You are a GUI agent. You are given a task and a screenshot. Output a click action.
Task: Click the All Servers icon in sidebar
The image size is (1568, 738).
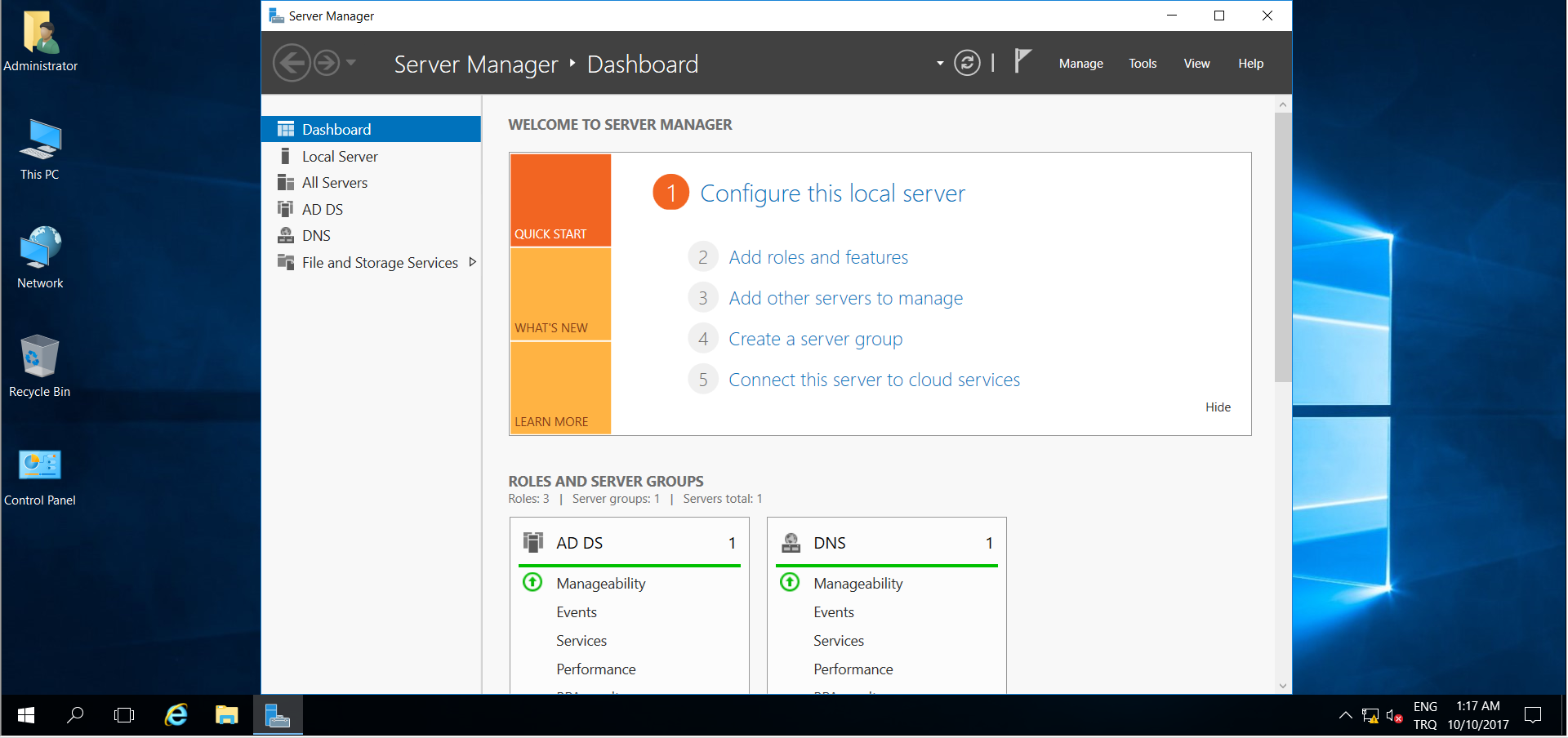click(286, 182)
